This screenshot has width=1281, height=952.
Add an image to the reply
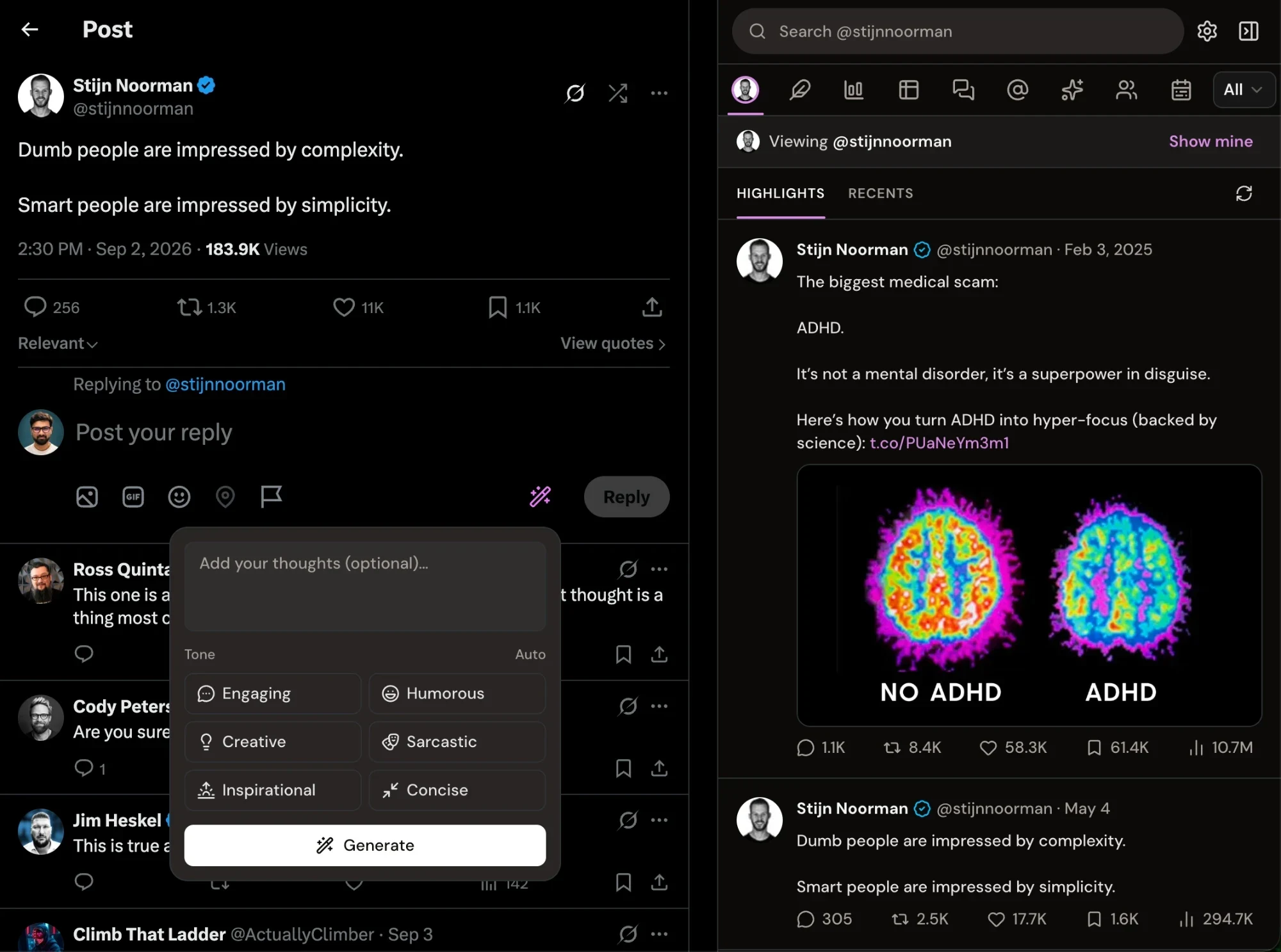click(x=87, y=497)
